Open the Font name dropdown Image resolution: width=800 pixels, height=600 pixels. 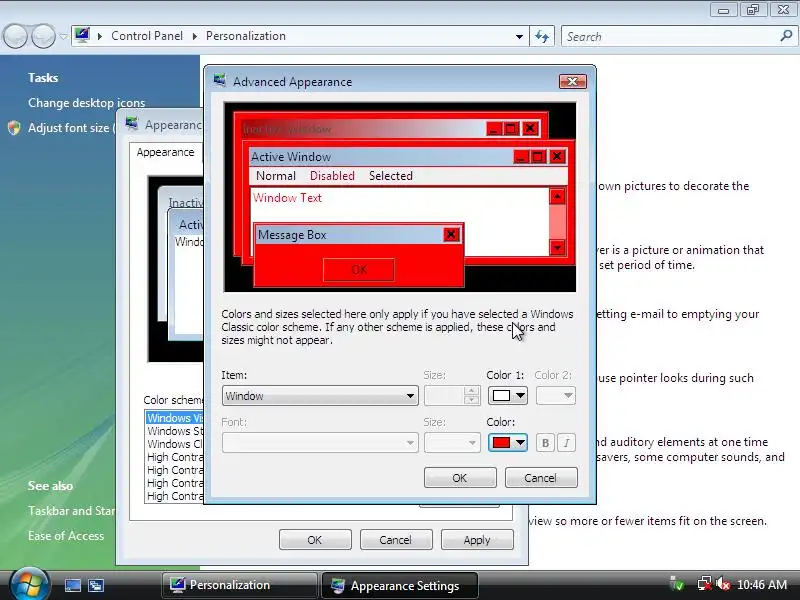(x=320, y=443)
